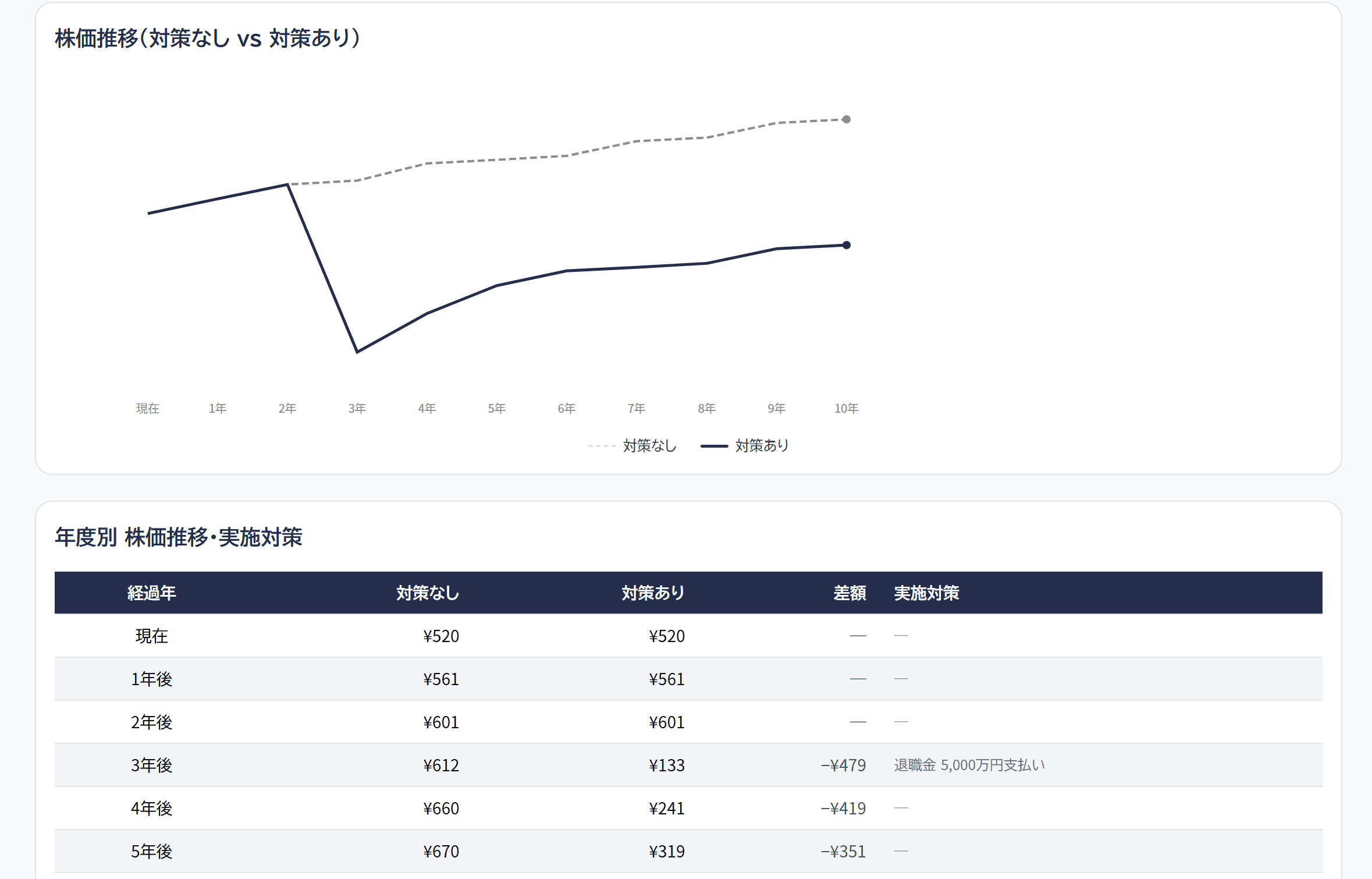Screen dimensions: 1372x879
Task: Click the 6年 x-axis label
Action: [567, 409]
